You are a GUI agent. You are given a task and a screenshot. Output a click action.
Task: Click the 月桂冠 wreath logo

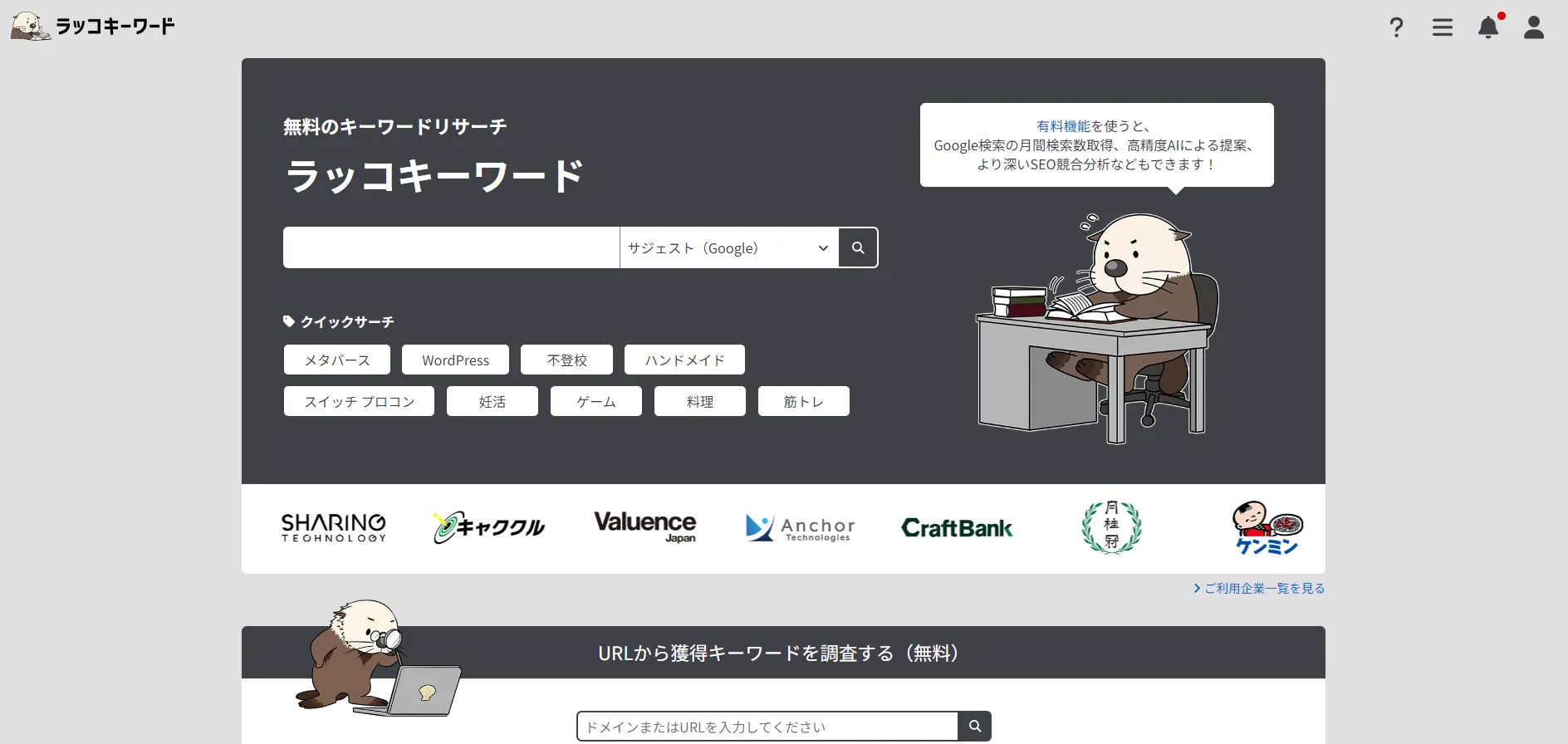(1112, 527)
